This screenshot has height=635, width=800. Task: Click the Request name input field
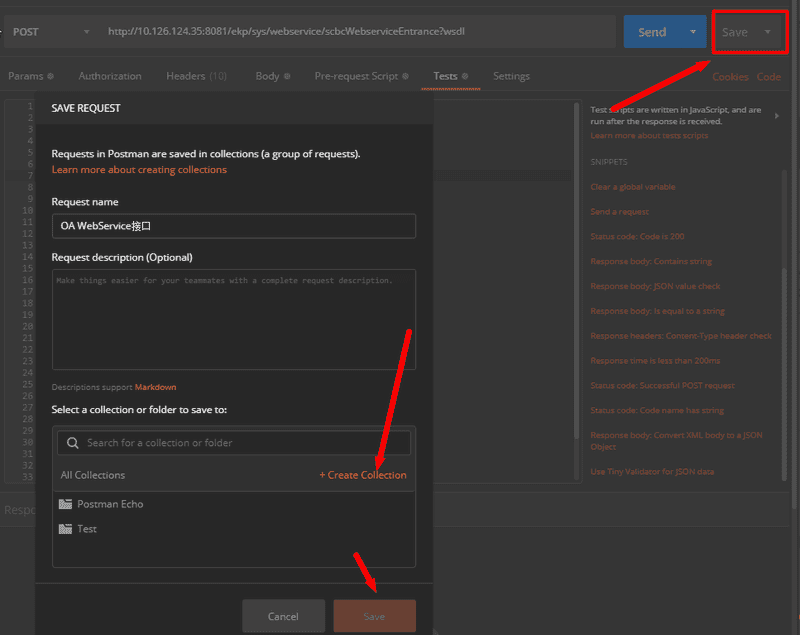click(x=233, y=226)
